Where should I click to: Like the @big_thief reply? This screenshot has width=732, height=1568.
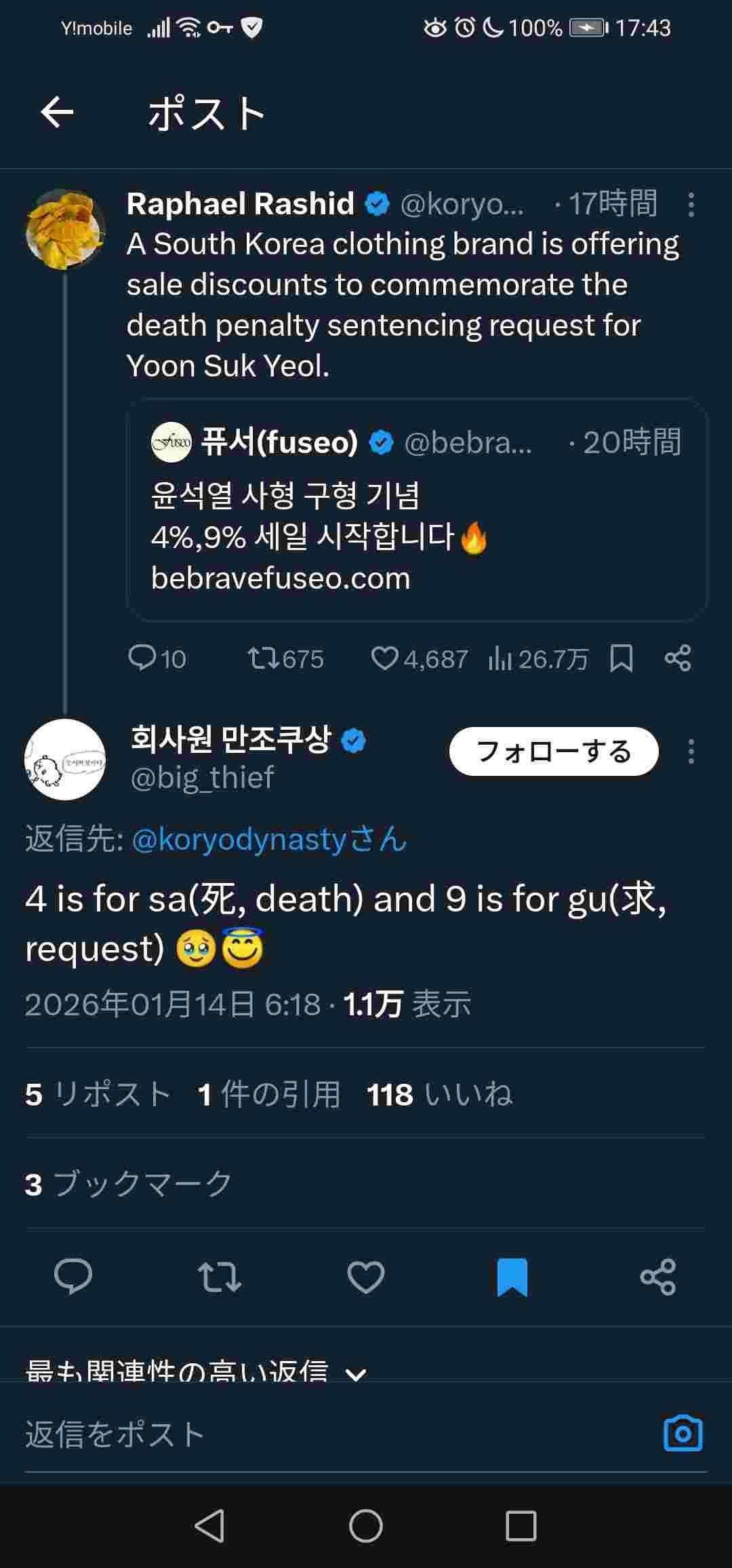point(365,1277)
